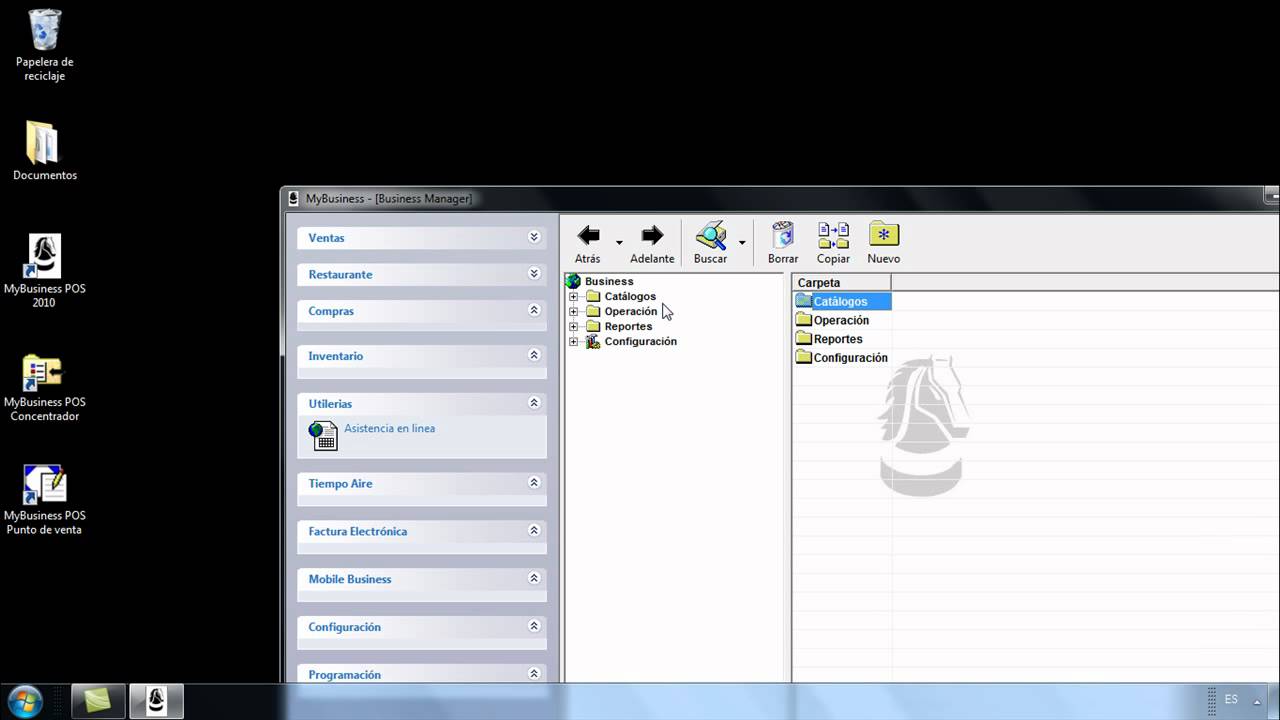Click the Inventario panel title

click(x=335, y=356)
